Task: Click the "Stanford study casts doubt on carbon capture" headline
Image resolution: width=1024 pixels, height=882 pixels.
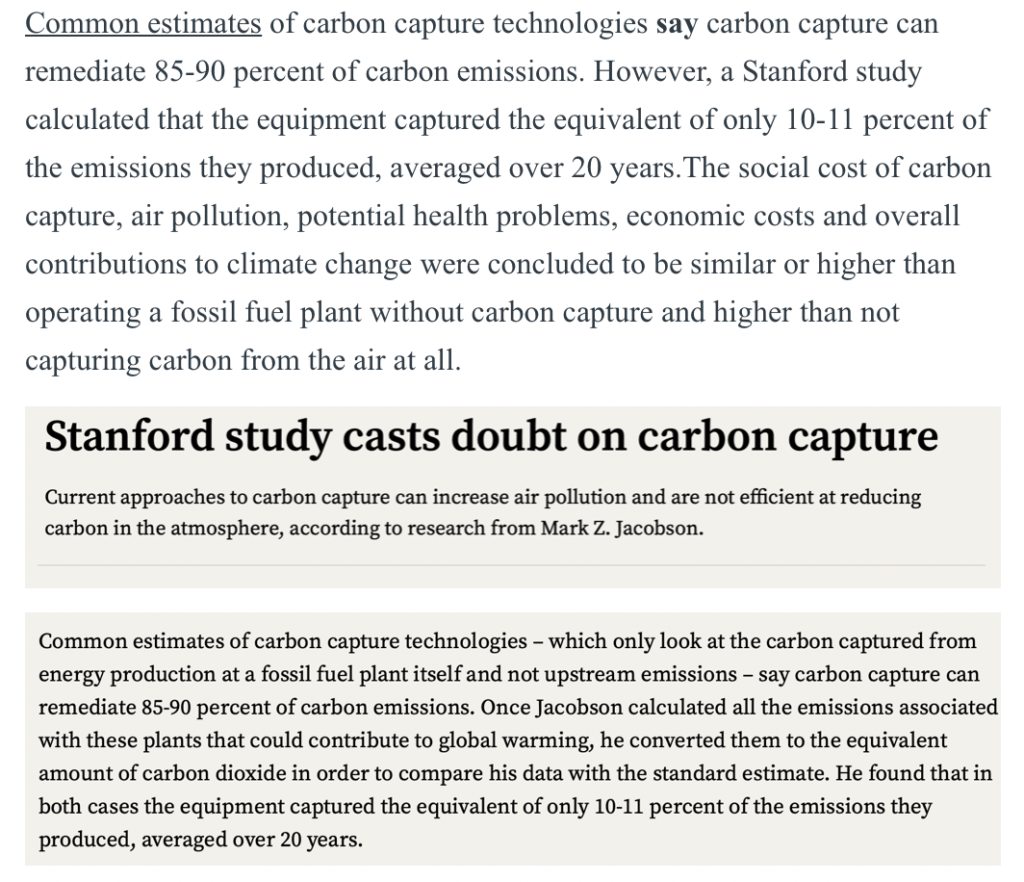Action: (x=491, y=437)
